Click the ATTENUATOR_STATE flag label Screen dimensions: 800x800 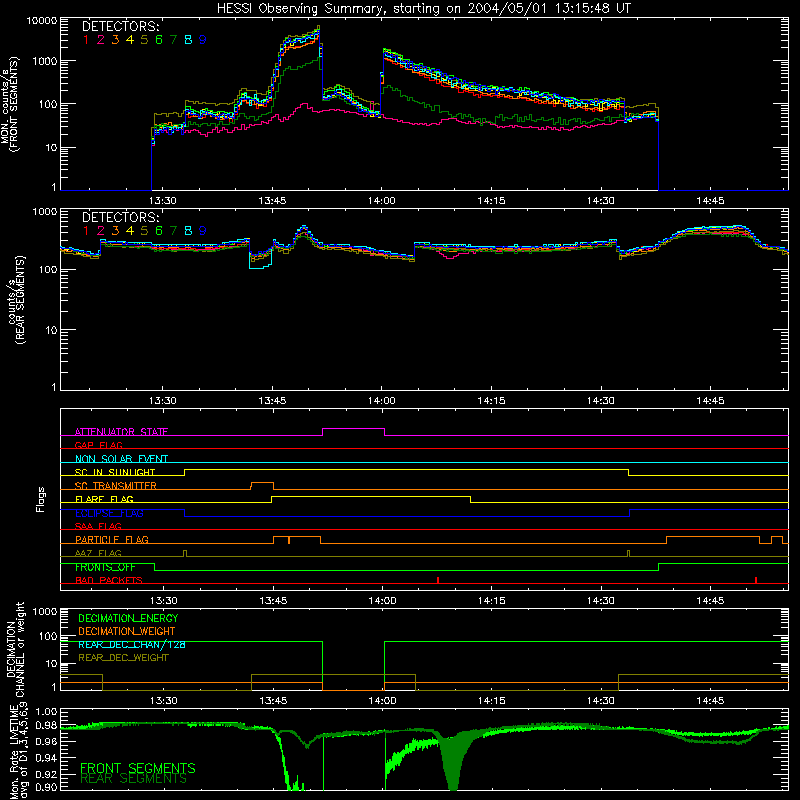click(x=121, y=432)
